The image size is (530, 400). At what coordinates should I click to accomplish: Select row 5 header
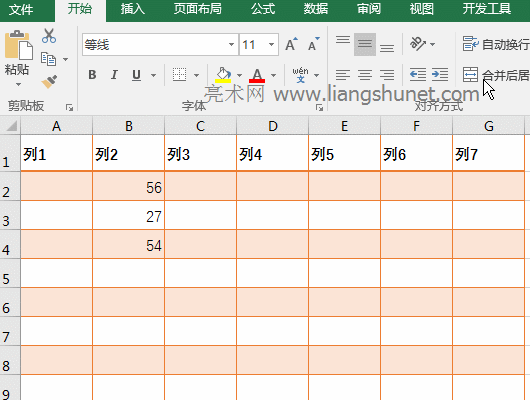pyautogui.click(x=10, y=273)
